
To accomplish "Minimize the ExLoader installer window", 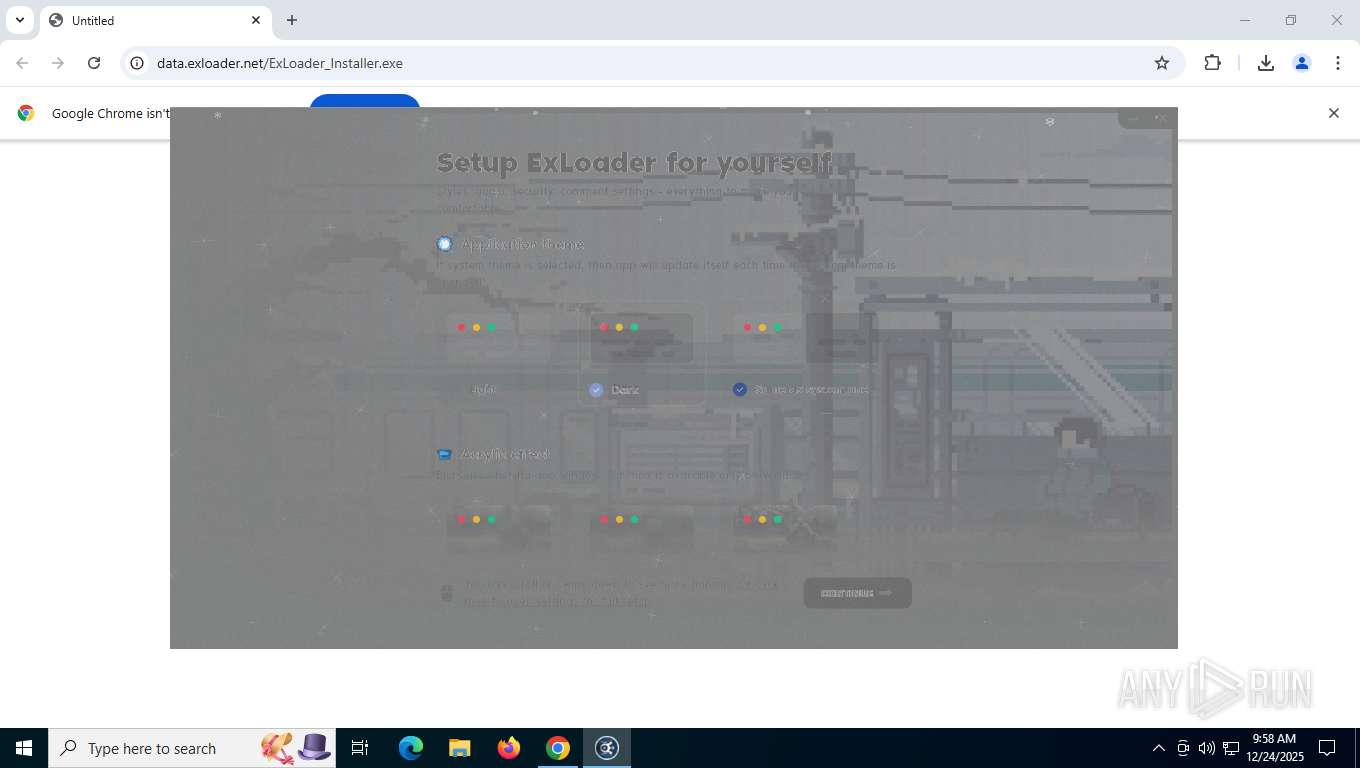I will 1133,119.
